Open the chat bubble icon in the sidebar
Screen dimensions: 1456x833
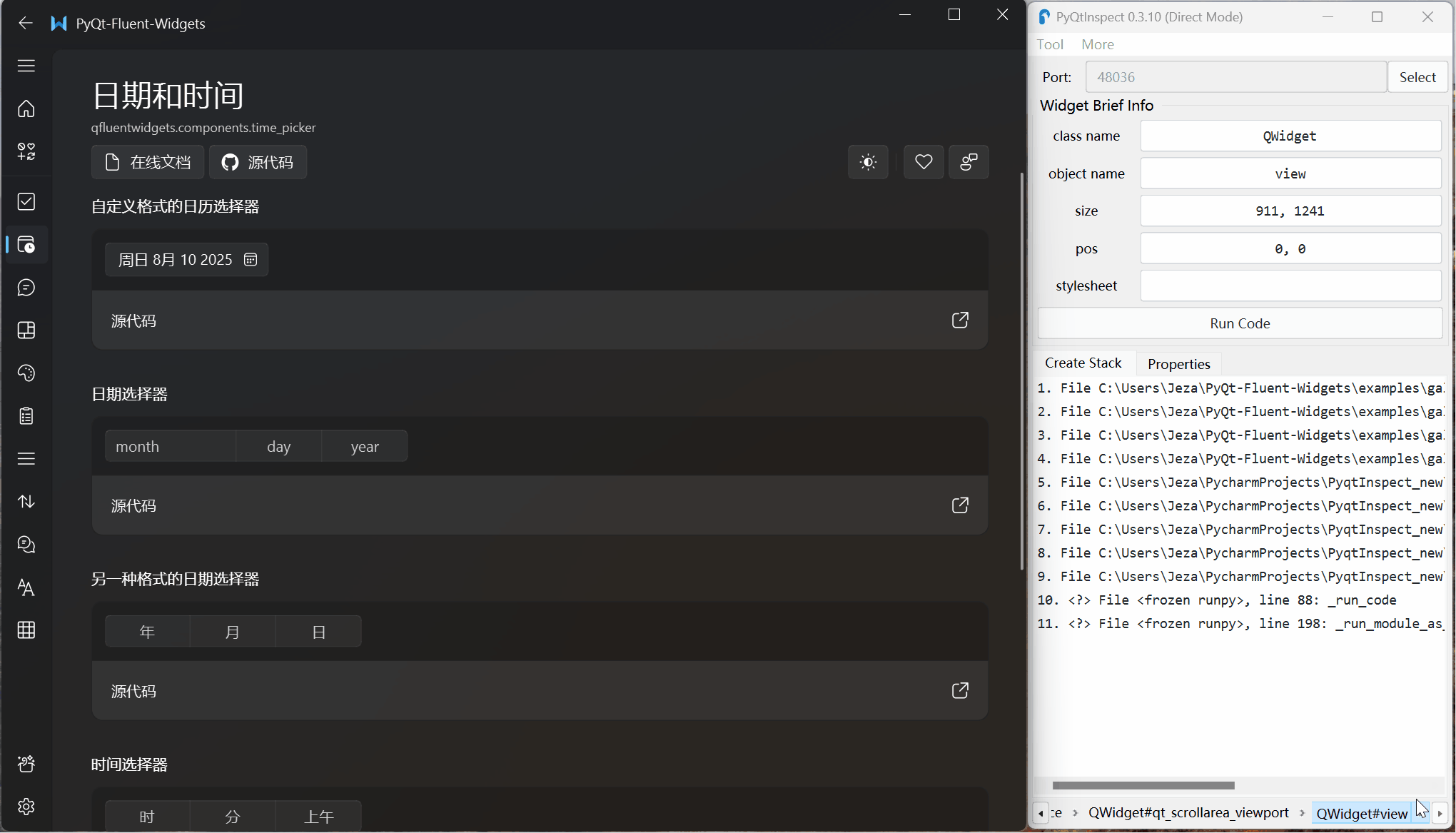point(26,288)
